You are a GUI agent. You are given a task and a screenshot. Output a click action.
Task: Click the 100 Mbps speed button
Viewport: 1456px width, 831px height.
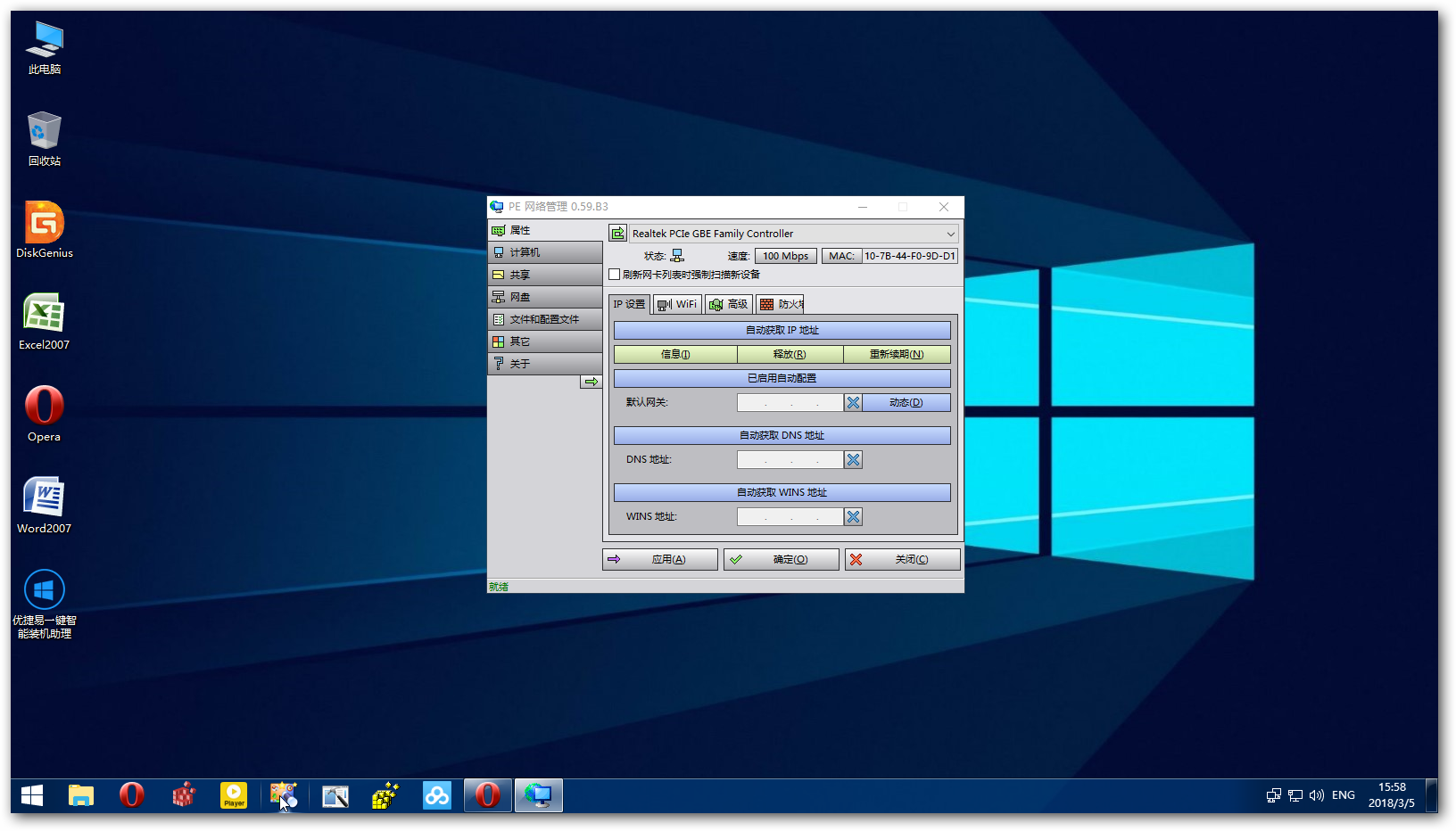(785, 256)
